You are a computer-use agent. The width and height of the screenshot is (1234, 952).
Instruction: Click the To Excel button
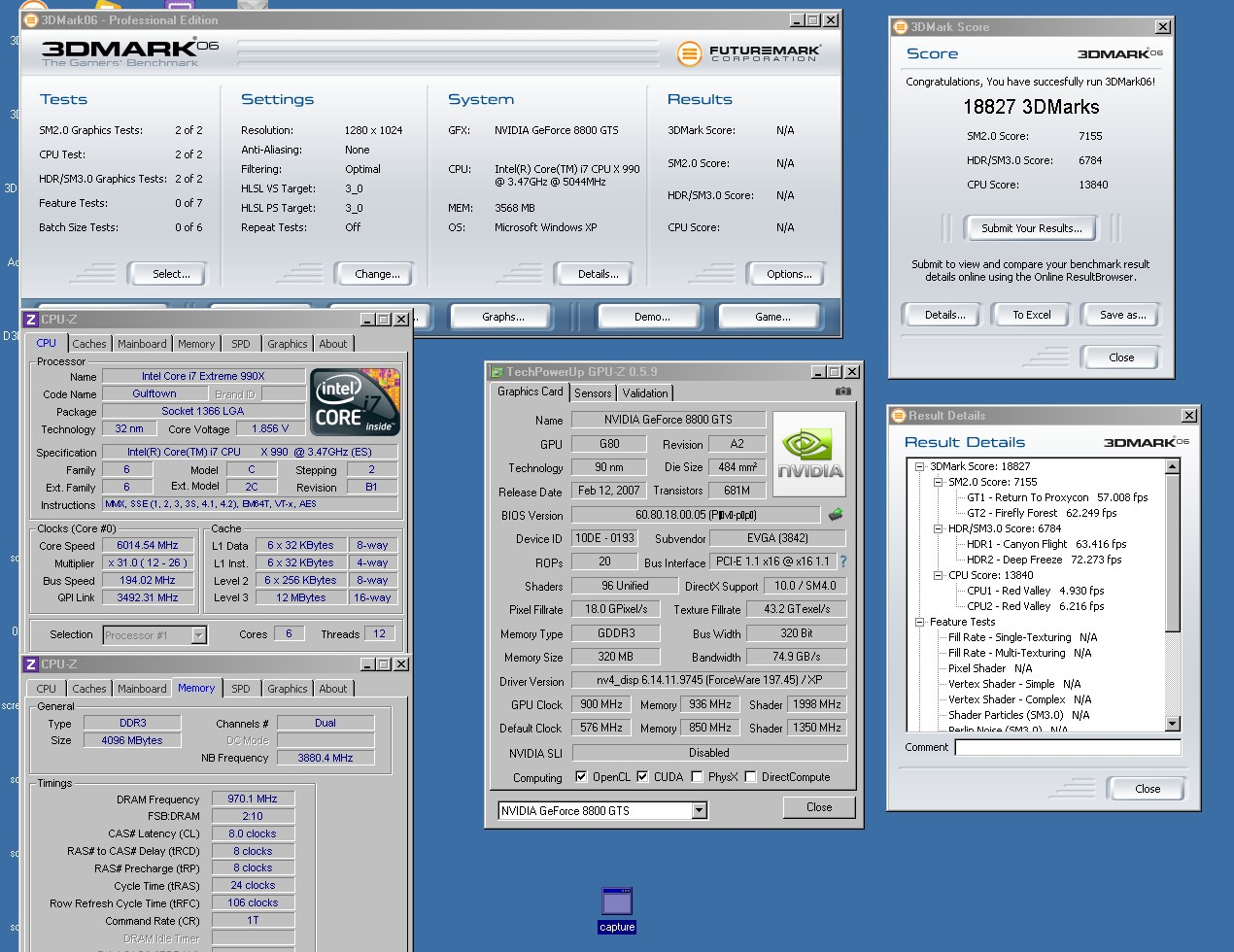(x=1032, y=315)
